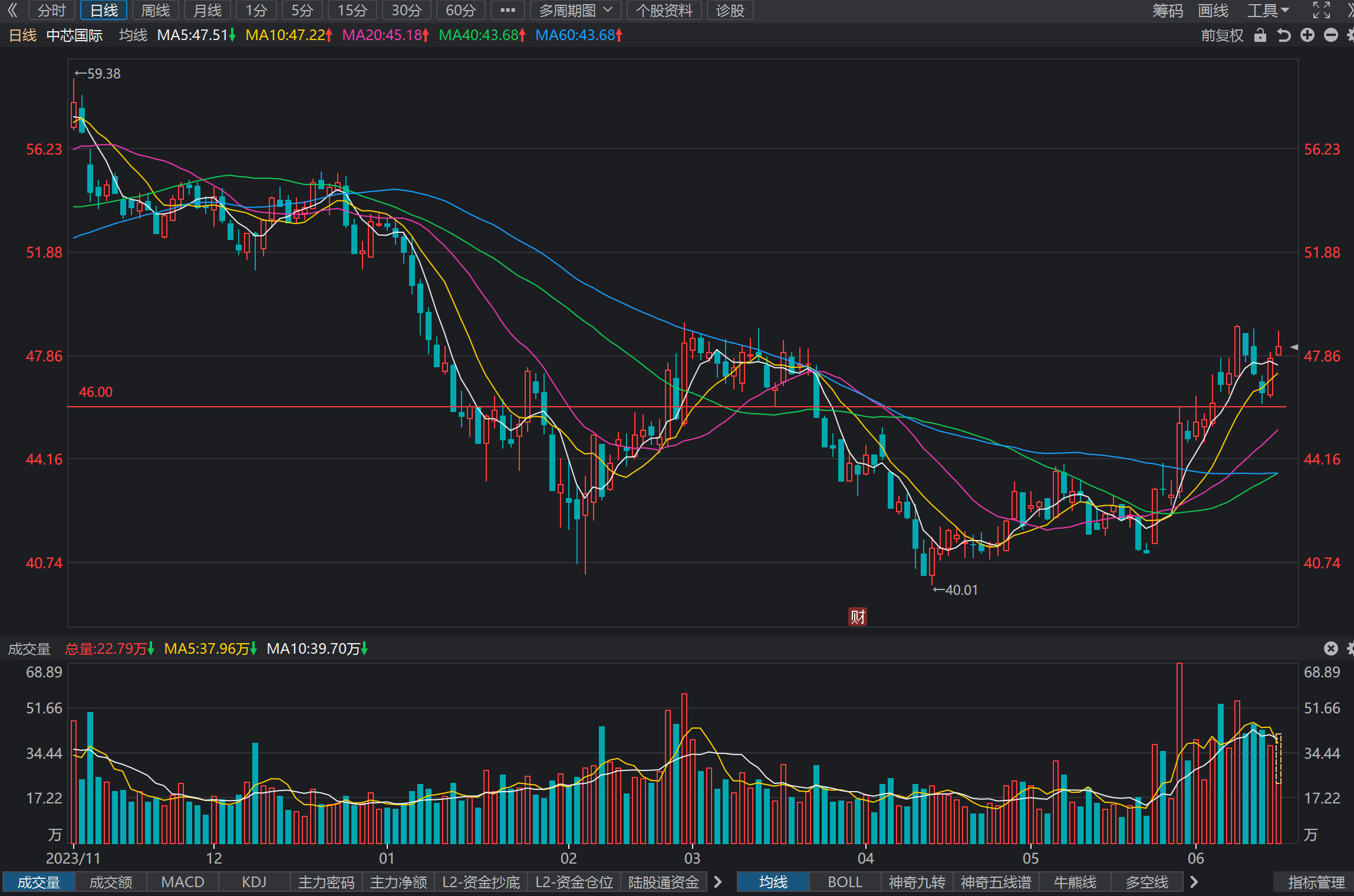This screenshot has width=1354, height=896.
Task: Select the KDJ indicator tab
Action: [x=255, y=882]
